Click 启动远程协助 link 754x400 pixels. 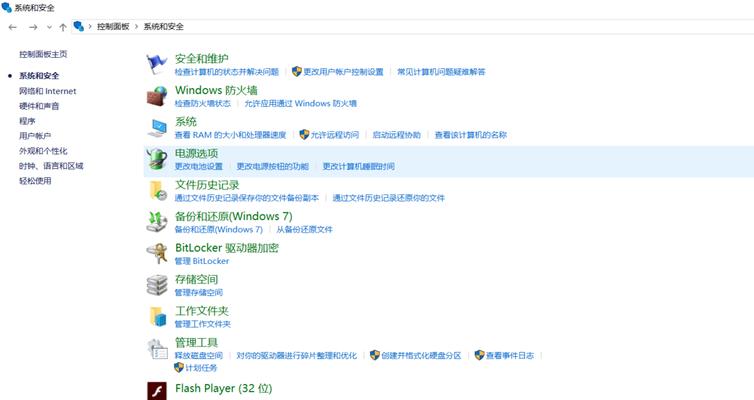tap(397, 135)
